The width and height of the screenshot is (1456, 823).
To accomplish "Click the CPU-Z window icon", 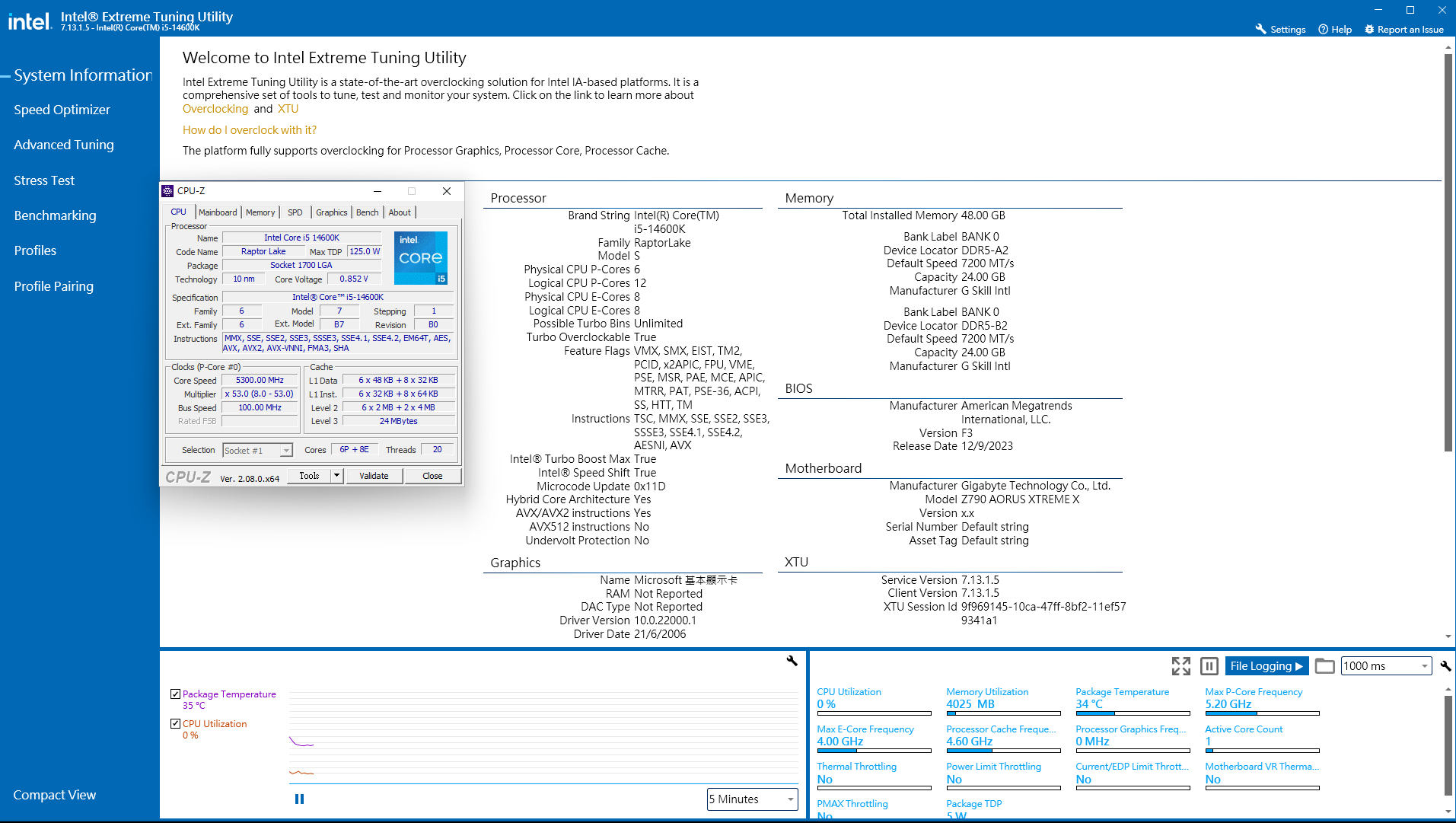I will coord(168,191).
